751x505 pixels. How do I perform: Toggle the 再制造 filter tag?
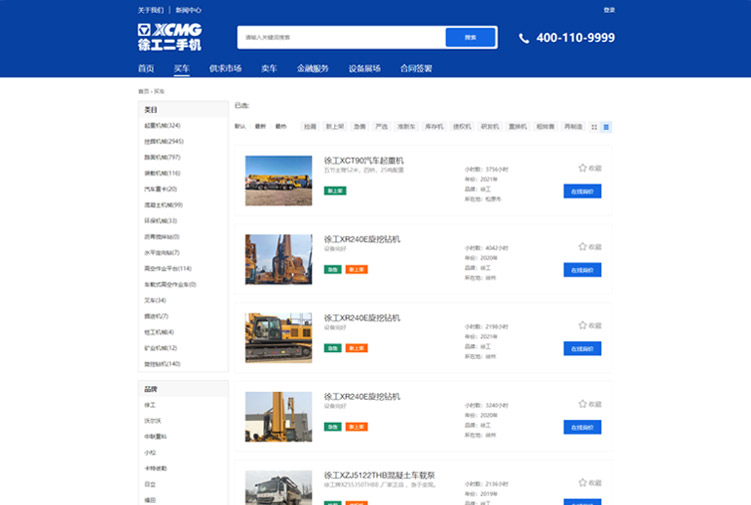tap(573, 126)
